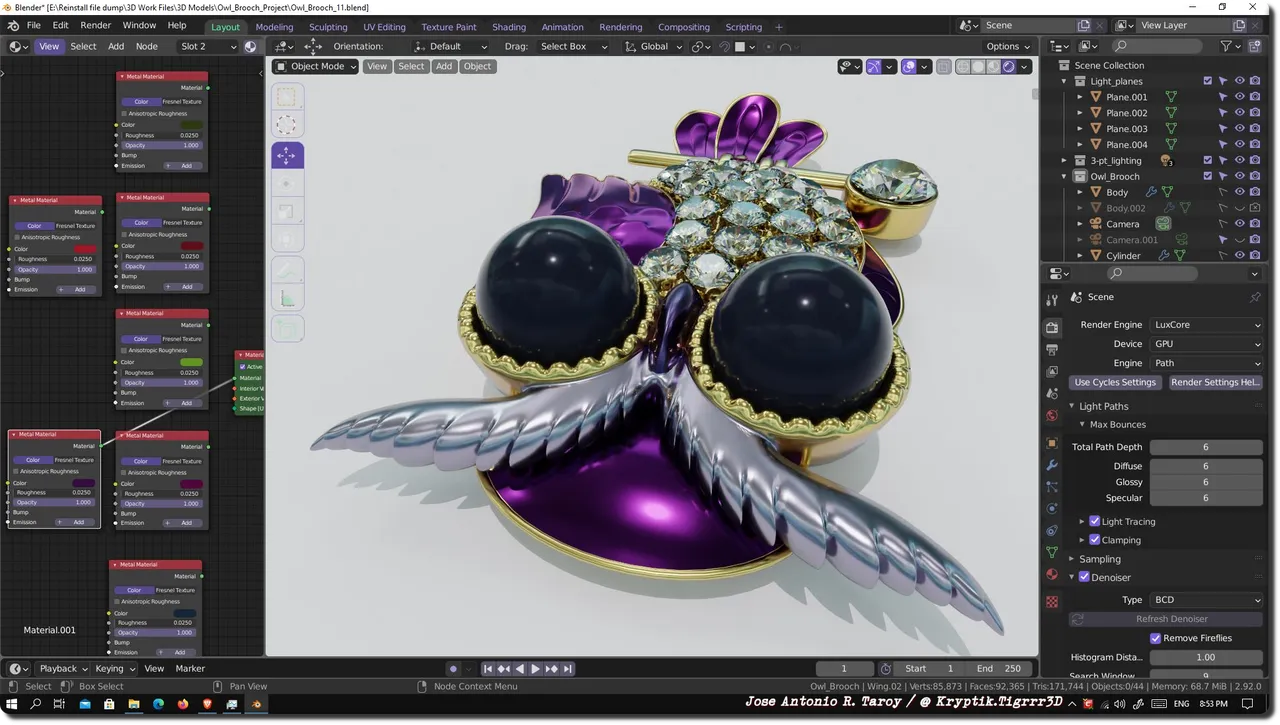Screen dimensions: 1280x725
Task: Select the Cursor tool in viewport toolbar
Action: [x=287, y=125]
